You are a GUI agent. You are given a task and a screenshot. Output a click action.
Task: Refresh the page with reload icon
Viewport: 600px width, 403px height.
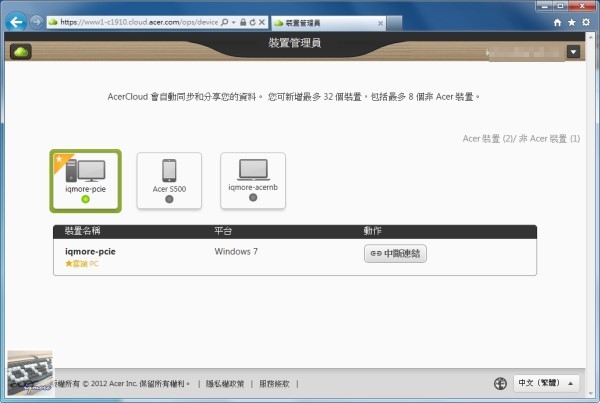(252, 22)
